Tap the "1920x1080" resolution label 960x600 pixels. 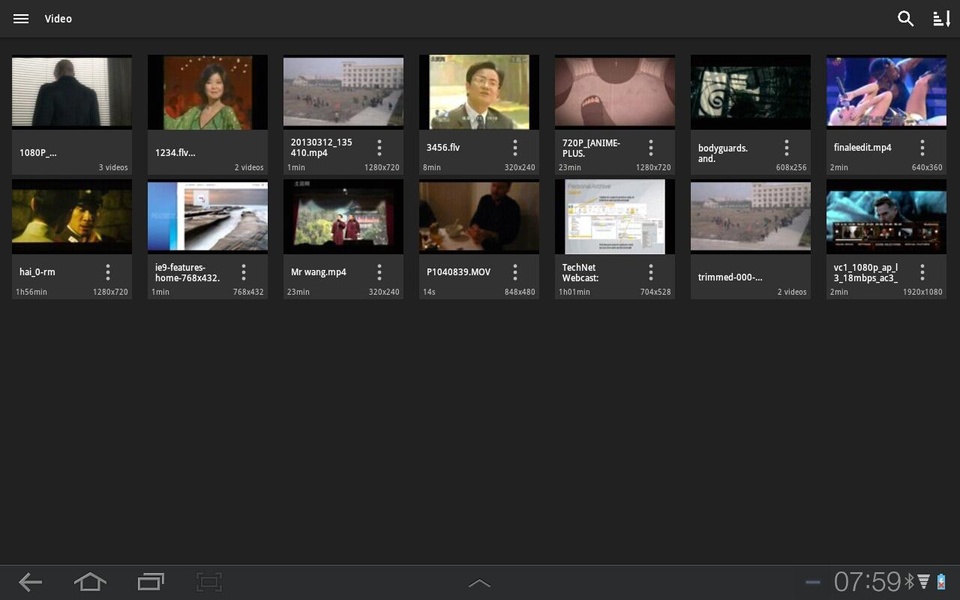[923, 292]
